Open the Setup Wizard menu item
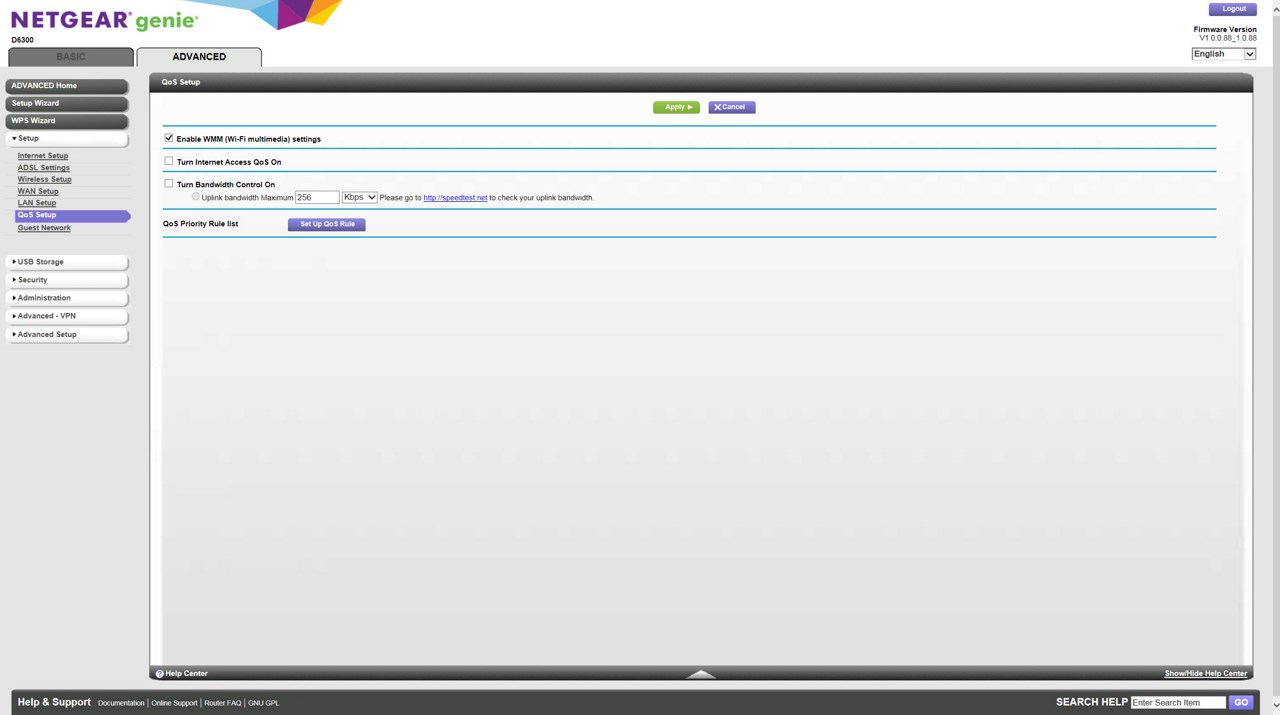The width and height of the screenshot is (1280, 715). coord(67,103)
